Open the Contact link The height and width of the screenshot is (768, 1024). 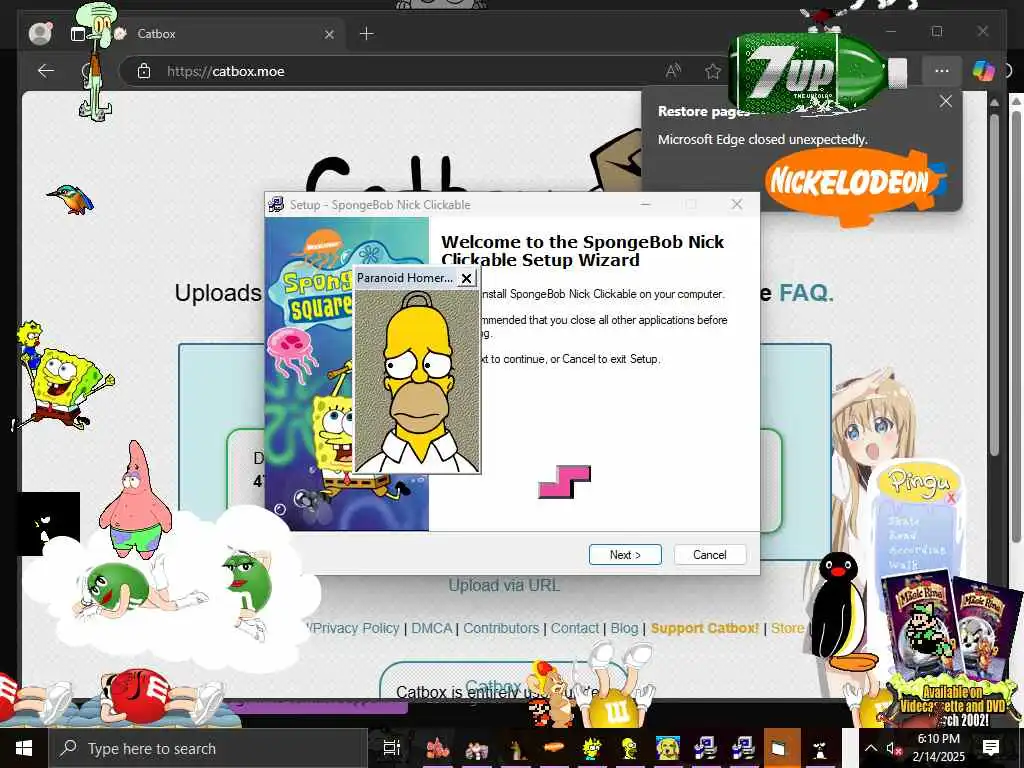point(575,628)
